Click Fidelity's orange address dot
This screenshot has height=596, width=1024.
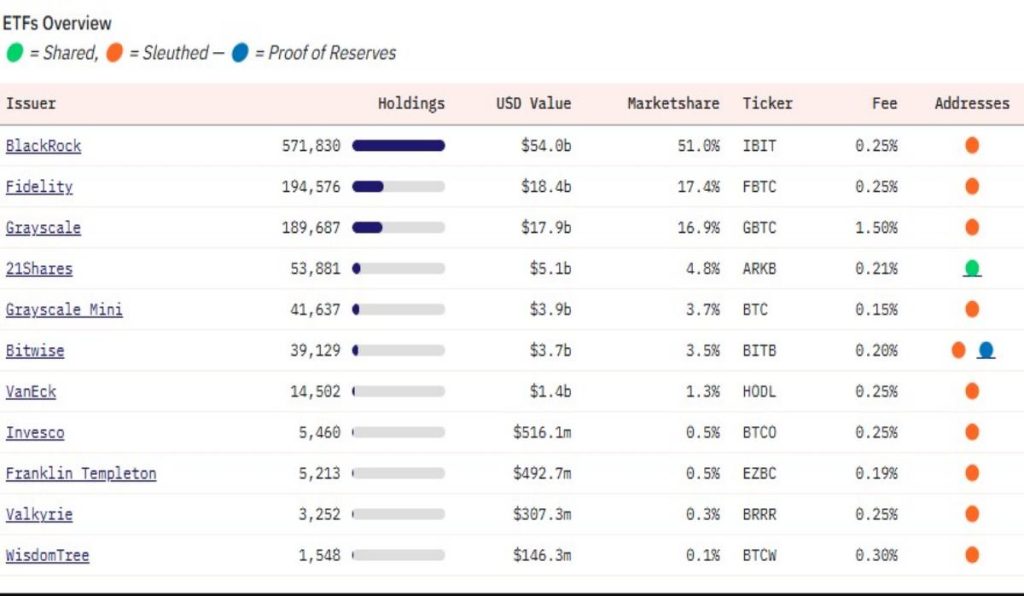coord(971,186)
